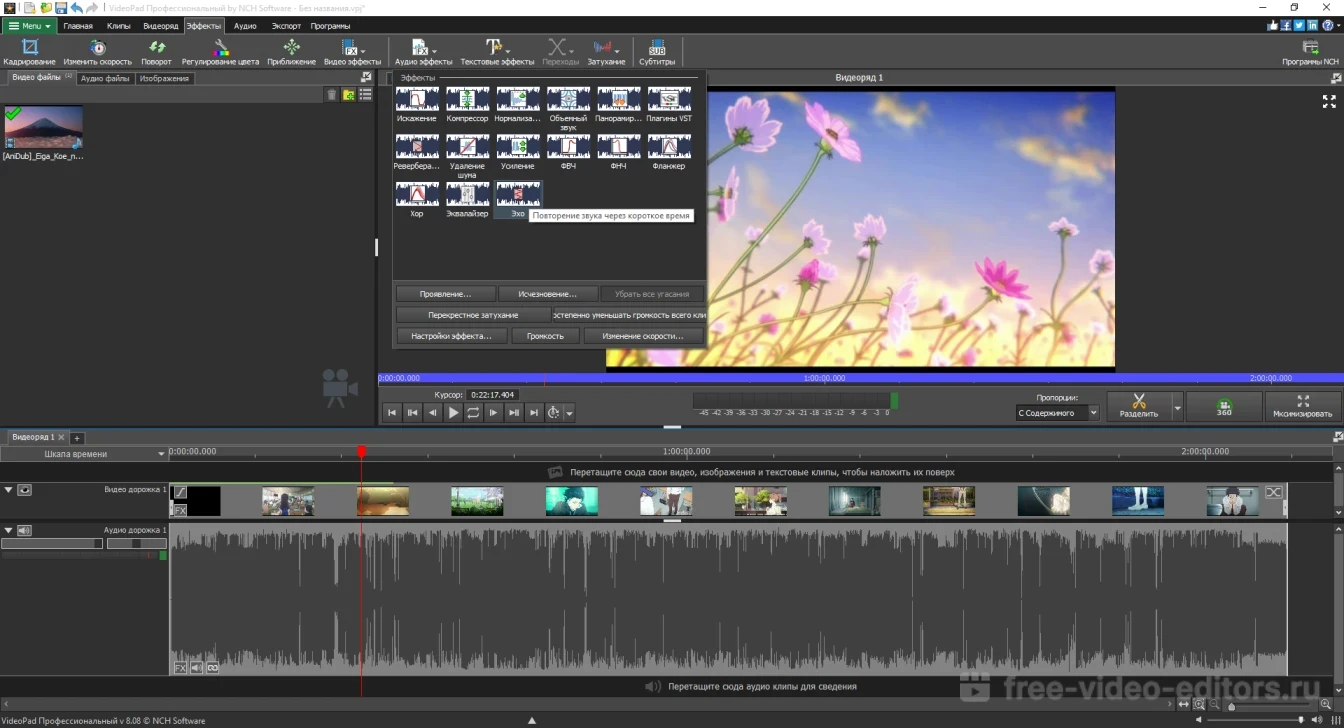1344x728 pixels.
Task: Collapse the Аудио дорожка 1 track triangle
Action: point(9,530)
